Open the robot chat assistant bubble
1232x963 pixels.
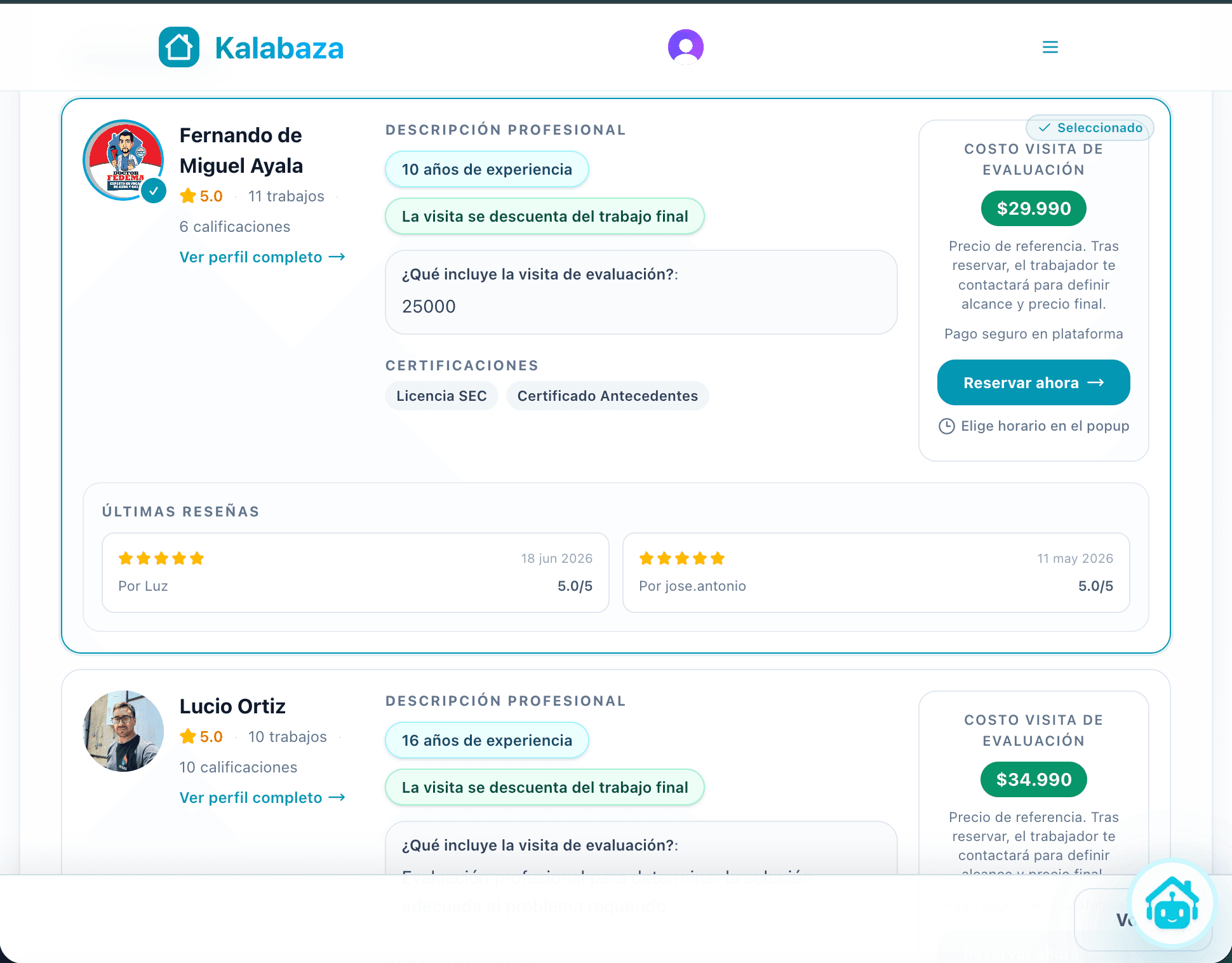tap(1172, 903)
